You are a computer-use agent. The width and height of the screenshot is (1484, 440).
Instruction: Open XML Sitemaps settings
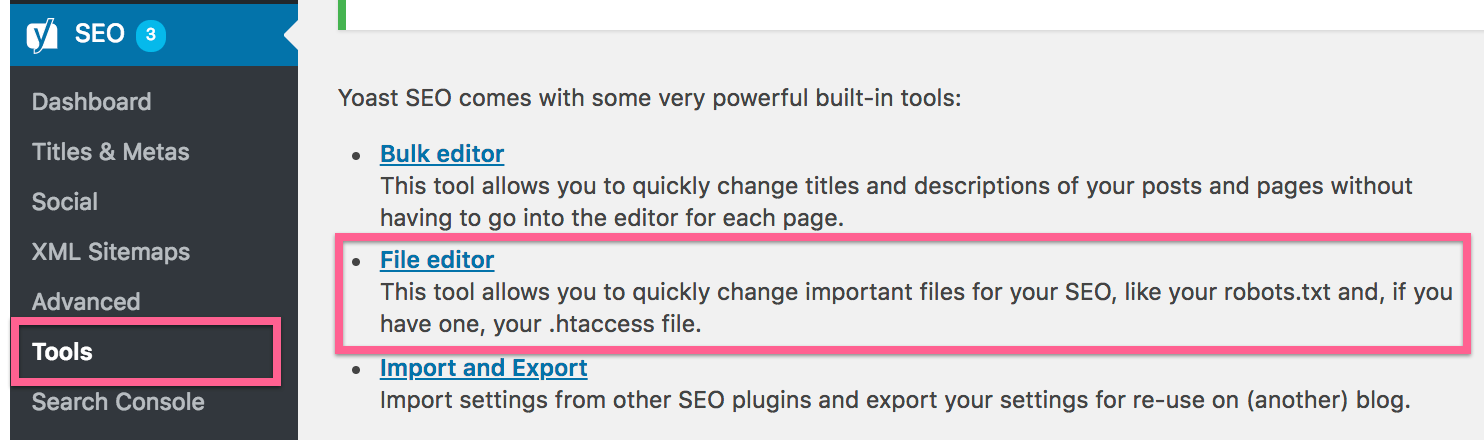click(x=110, y=252)
